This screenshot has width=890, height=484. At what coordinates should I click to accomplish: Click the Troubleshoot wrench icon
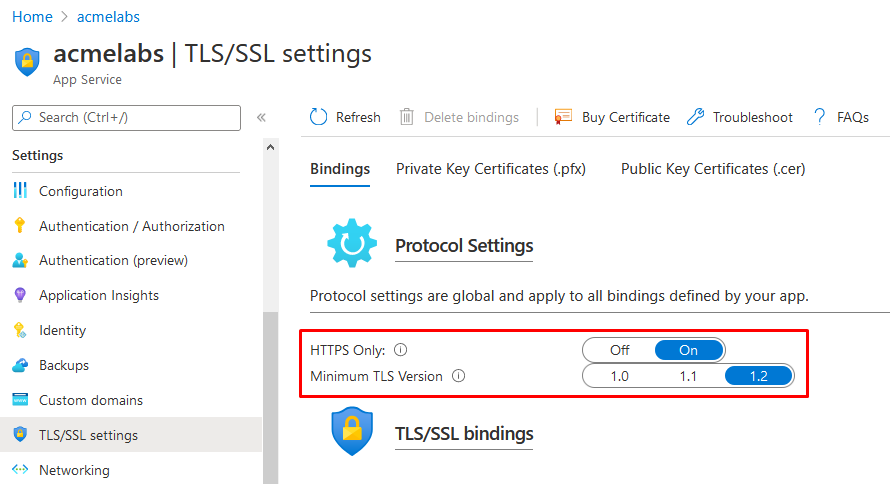pos(695,117)
